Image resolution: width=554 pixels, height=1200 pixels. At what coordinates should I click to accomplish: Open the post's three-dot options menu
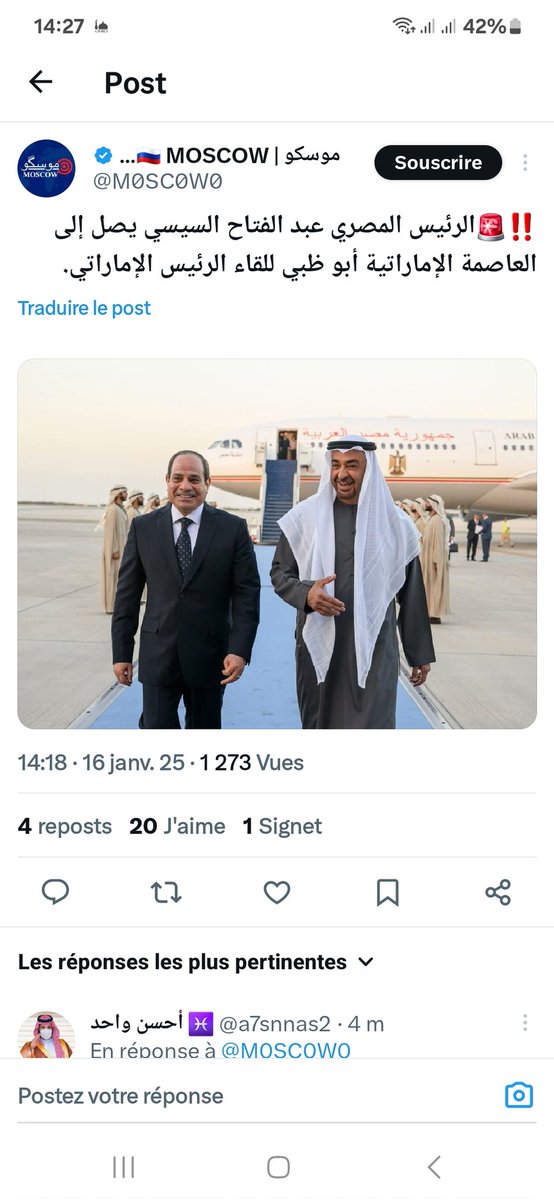point(525,162)
